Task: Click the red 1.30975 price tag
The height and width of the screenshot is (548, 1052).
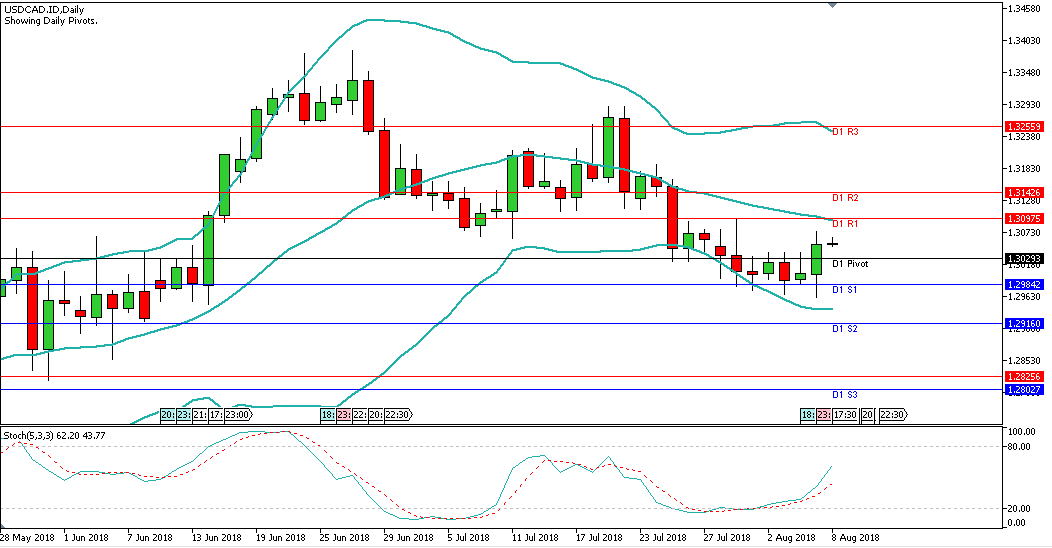Action: [1024, 219]
